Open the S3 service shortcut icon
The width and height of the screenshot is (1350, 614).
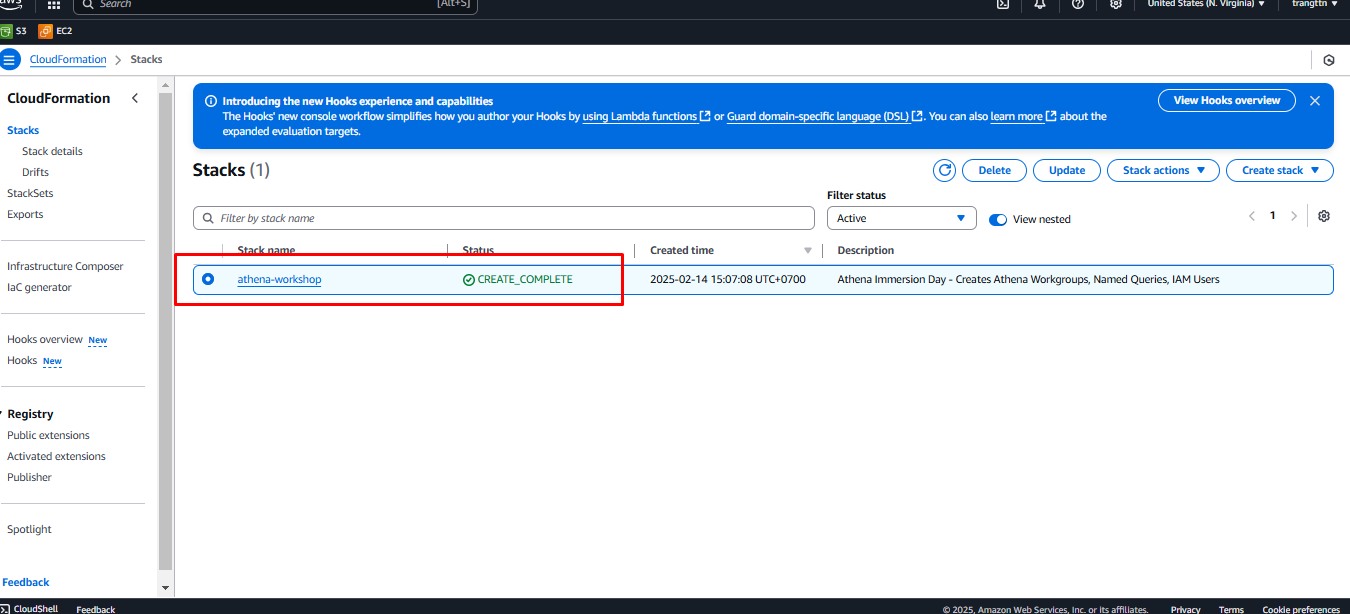[6, 31]
